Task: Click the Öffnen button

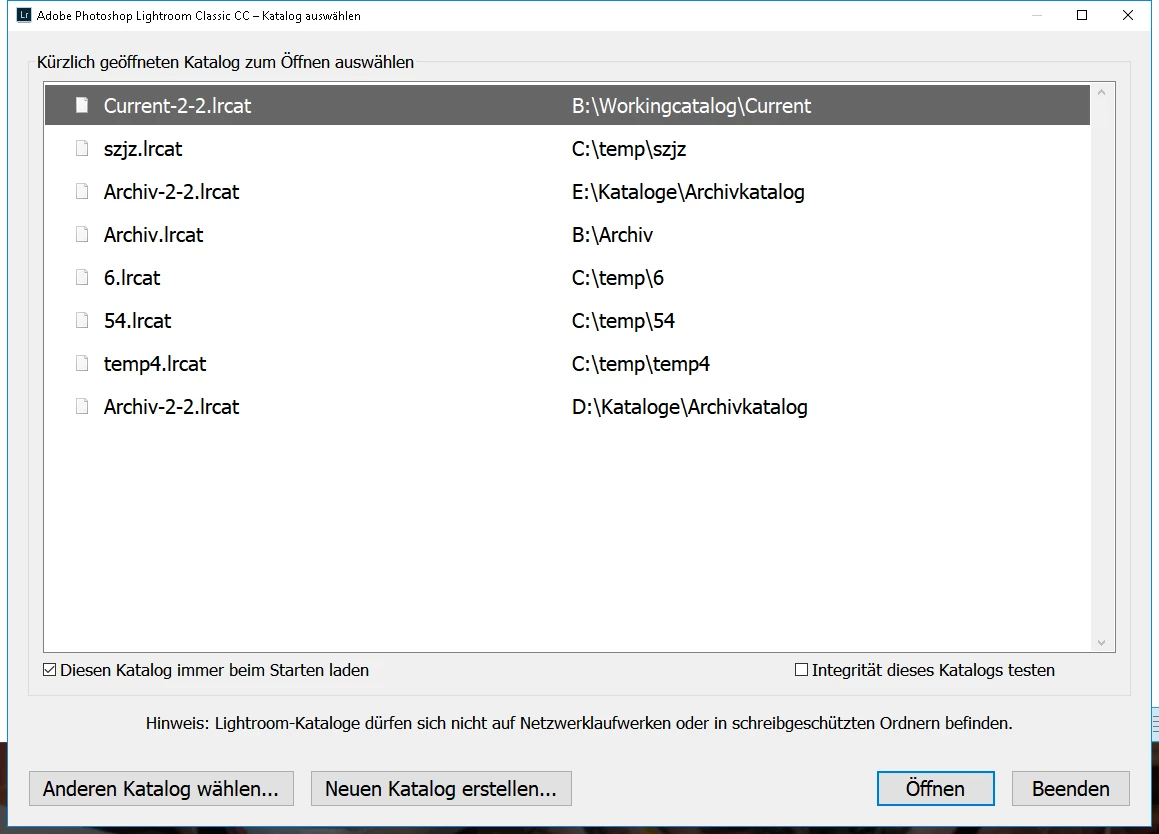Action: (936, 789)
